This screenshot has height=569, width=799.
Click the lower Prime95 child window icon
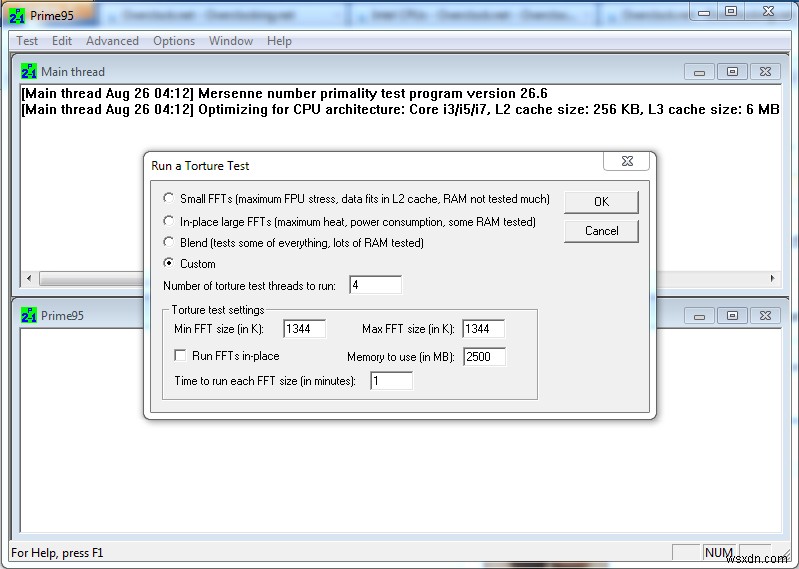[29, 315]
